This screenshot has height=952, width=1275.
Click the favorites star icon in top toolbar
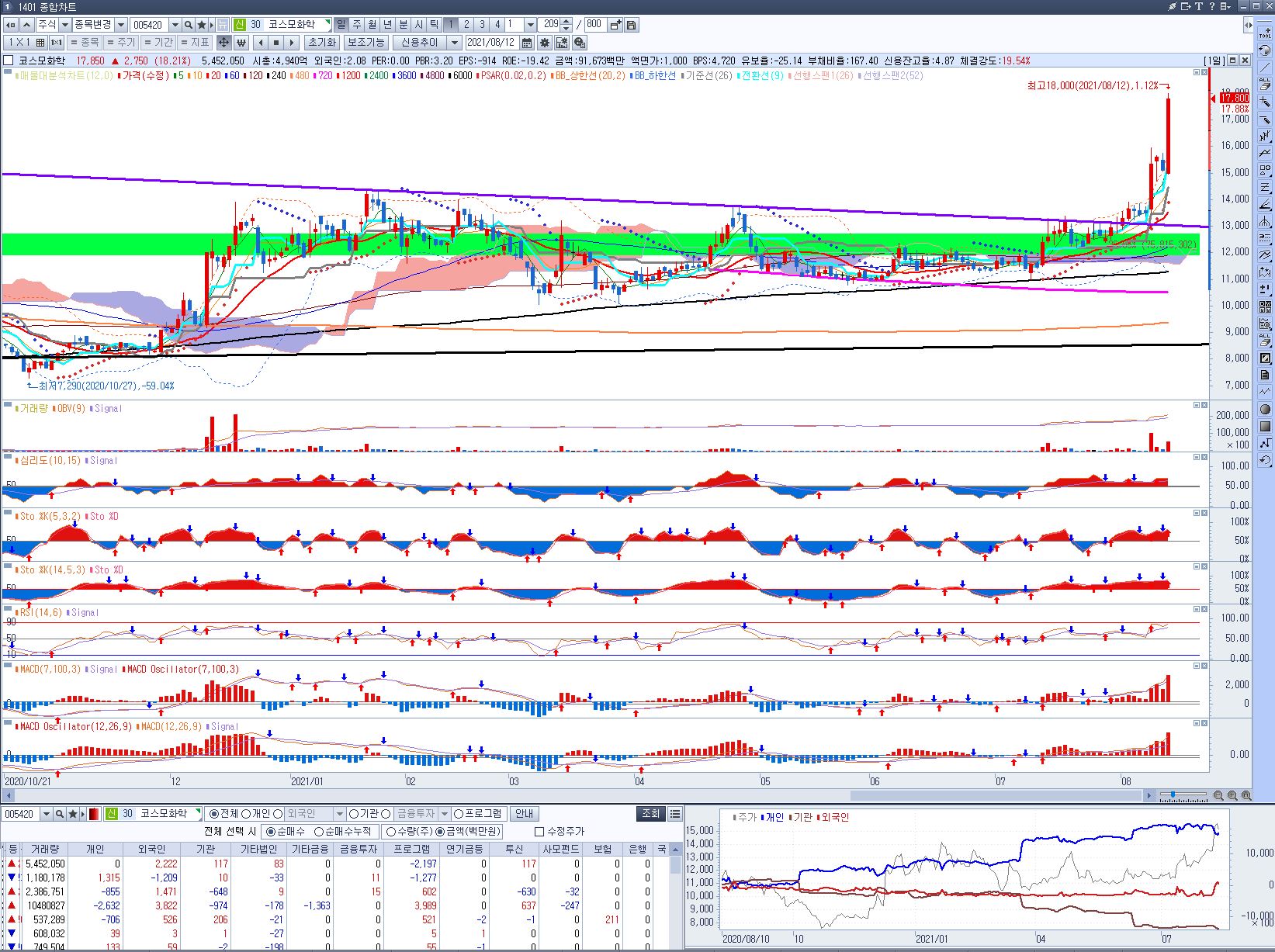pyautogui.click(x=202, y=25)
